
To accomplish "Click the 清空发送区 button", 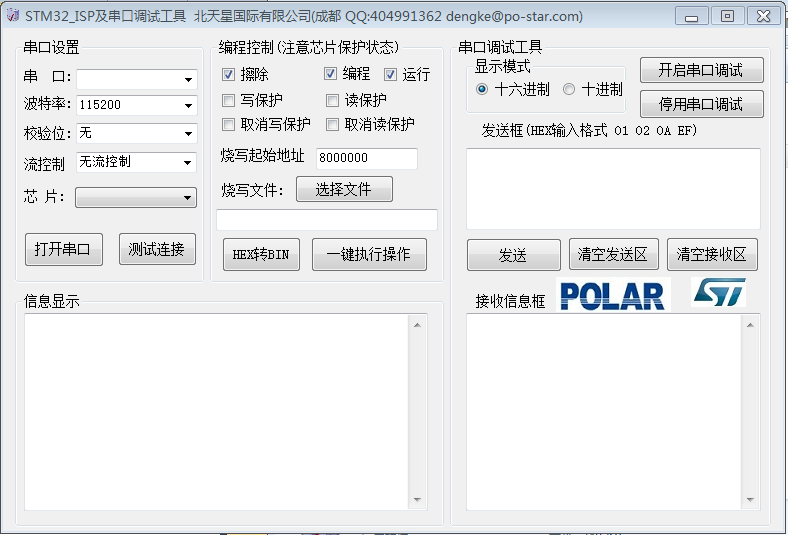I will (x=614, y=255).
